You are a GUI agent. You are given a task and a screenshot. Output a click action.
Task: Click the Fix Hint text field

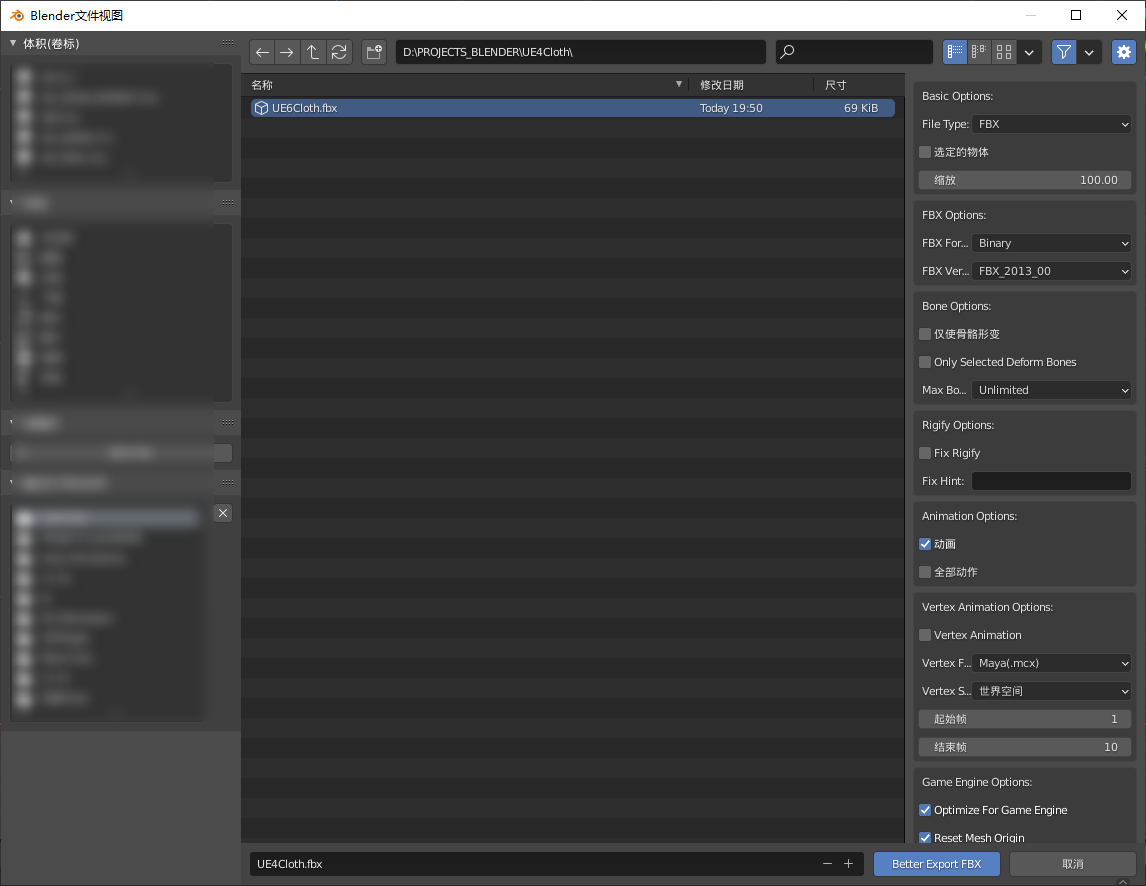click(x=1051, y=481)
